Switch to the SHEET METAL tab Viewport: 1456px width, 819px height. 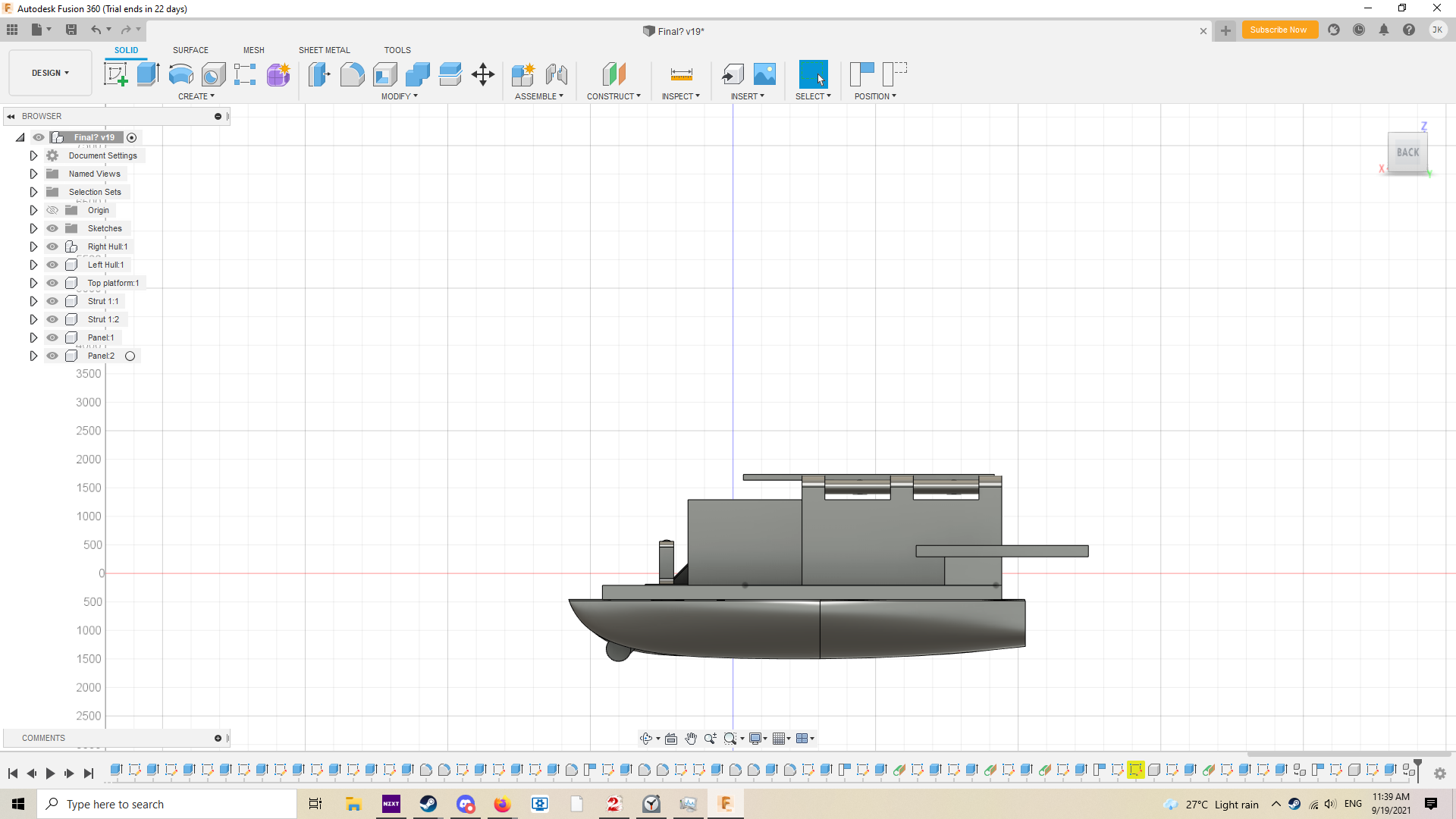pos(324,50)
